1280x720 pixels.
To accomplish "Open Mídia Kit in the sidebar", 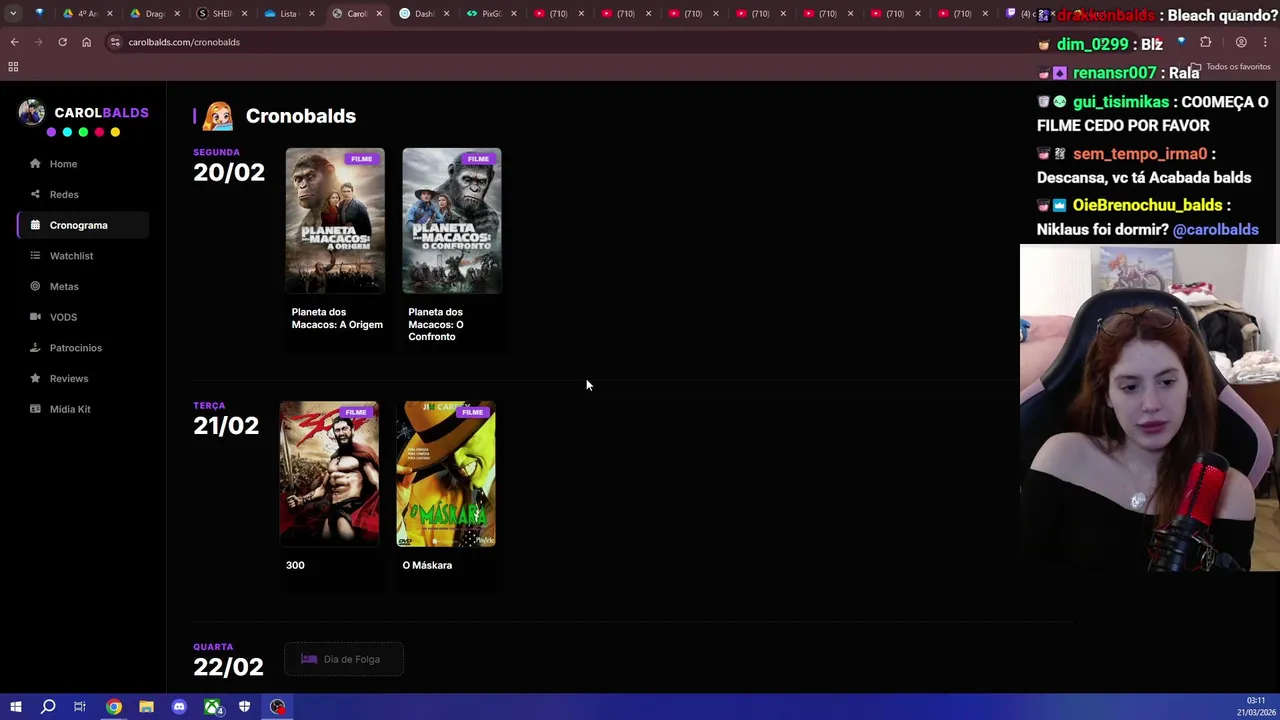I will point(82,409).
